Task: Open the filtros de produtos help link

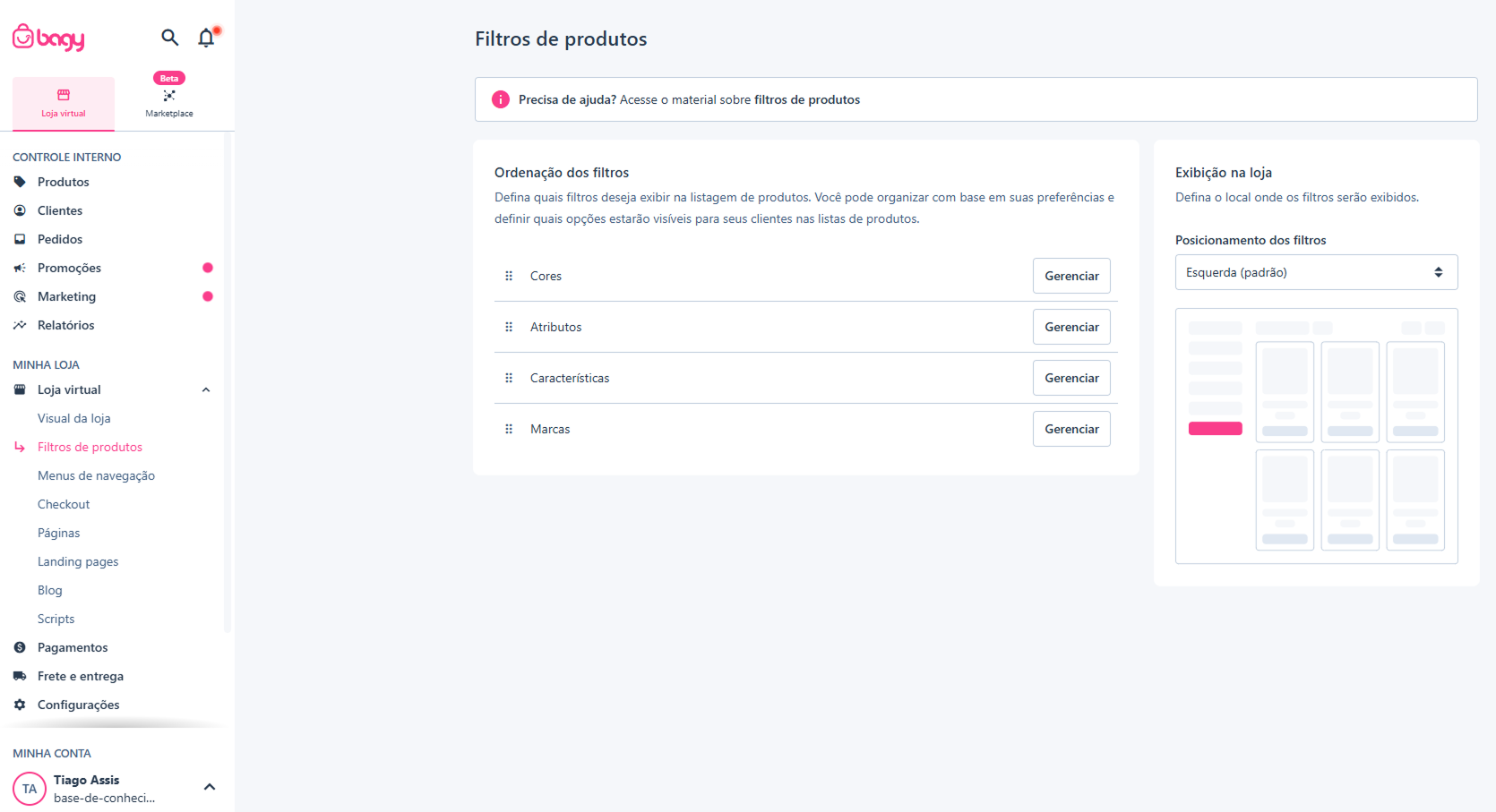Action: (806, 99)
